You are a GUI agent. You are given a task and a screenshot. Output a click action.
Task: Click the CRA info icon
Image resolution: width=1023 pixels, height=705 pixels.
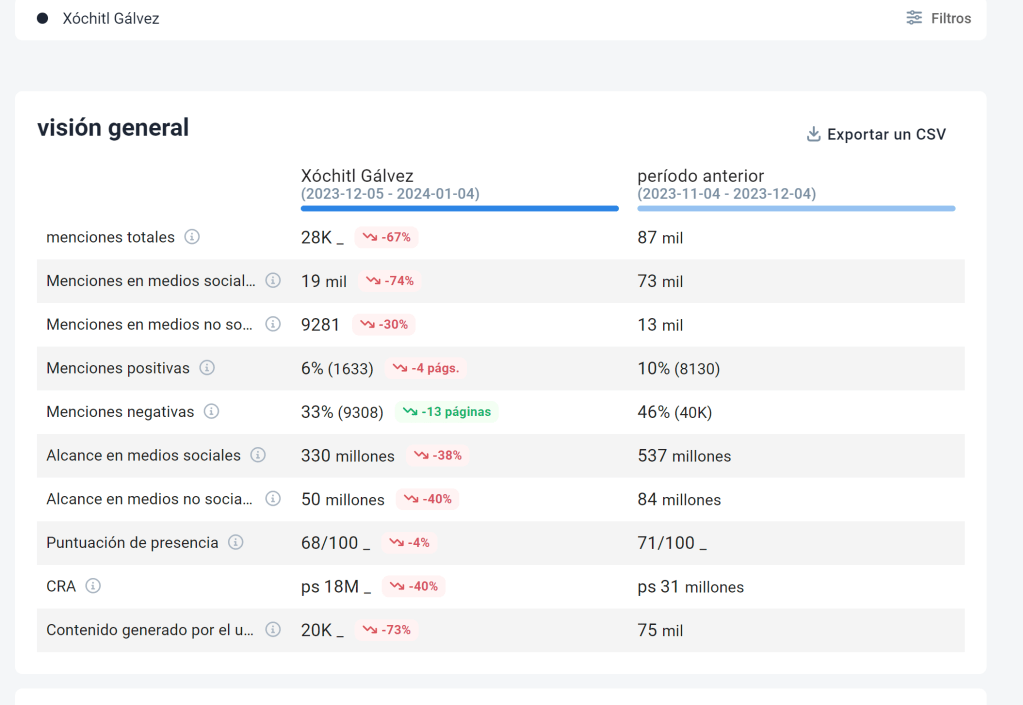pyautogui.click(x=93, y=586)
